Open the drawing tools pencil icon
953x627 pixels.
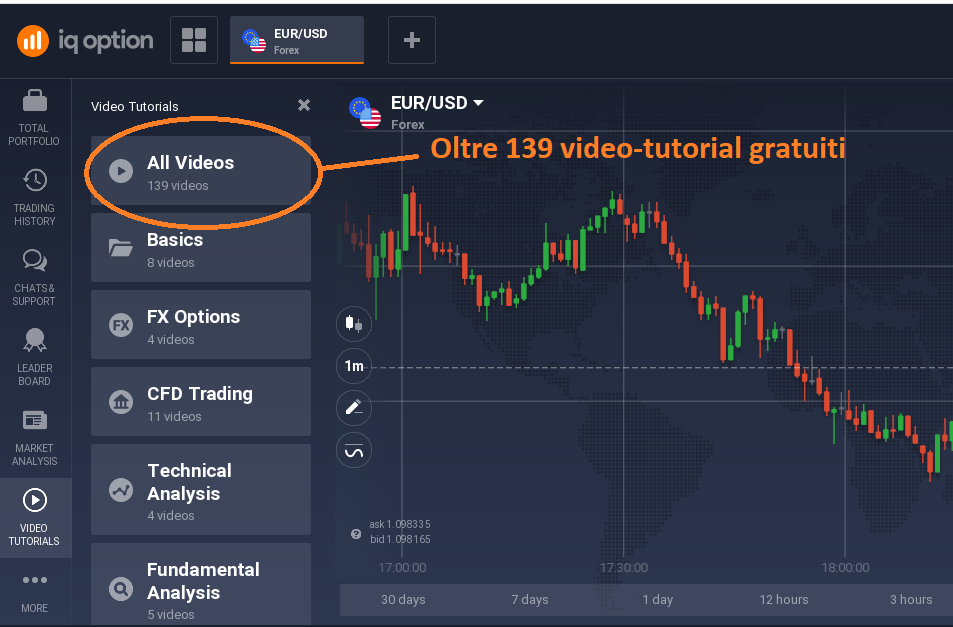point(354,408)
